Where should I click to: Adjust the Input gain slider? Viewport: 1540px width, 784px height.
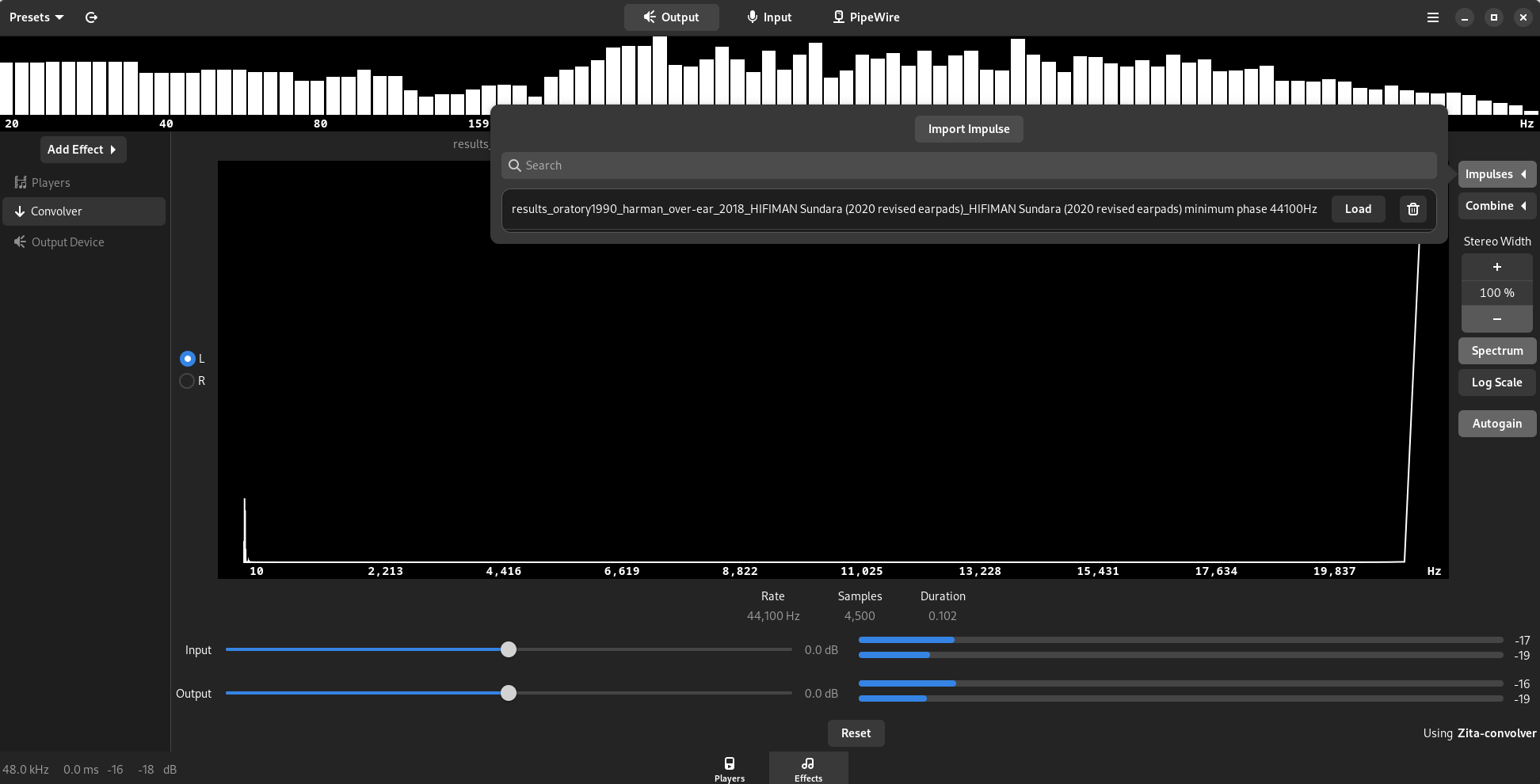click(508, 649)
